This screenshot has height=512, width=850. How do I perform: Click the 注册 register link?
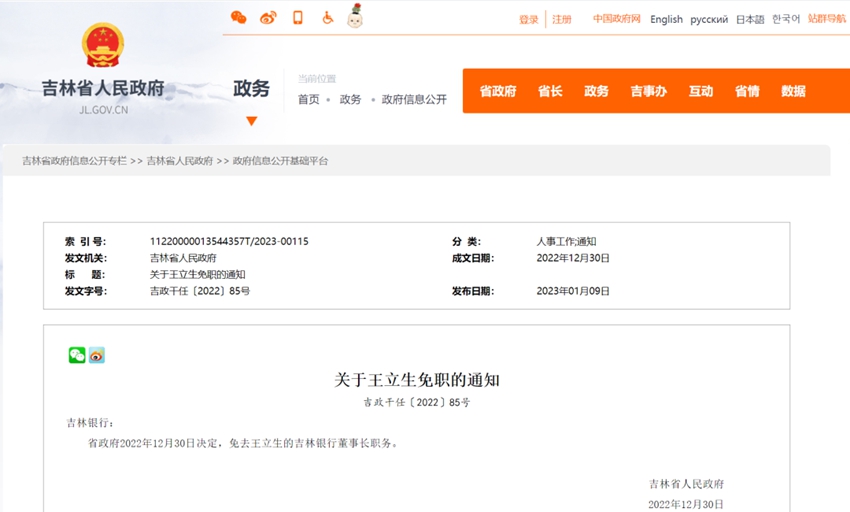[562, 19]
